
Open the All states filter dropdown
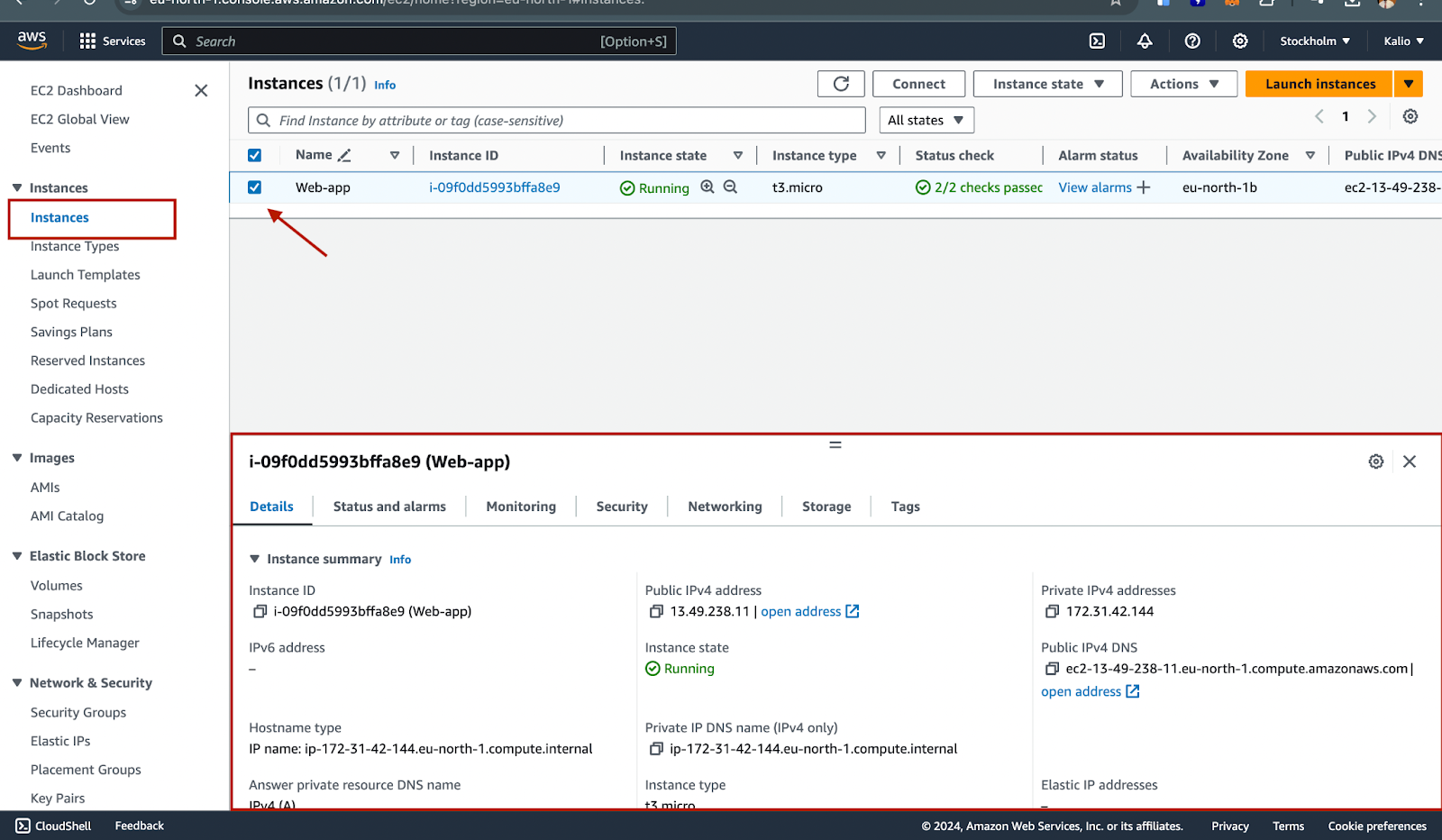coord(926,120)
